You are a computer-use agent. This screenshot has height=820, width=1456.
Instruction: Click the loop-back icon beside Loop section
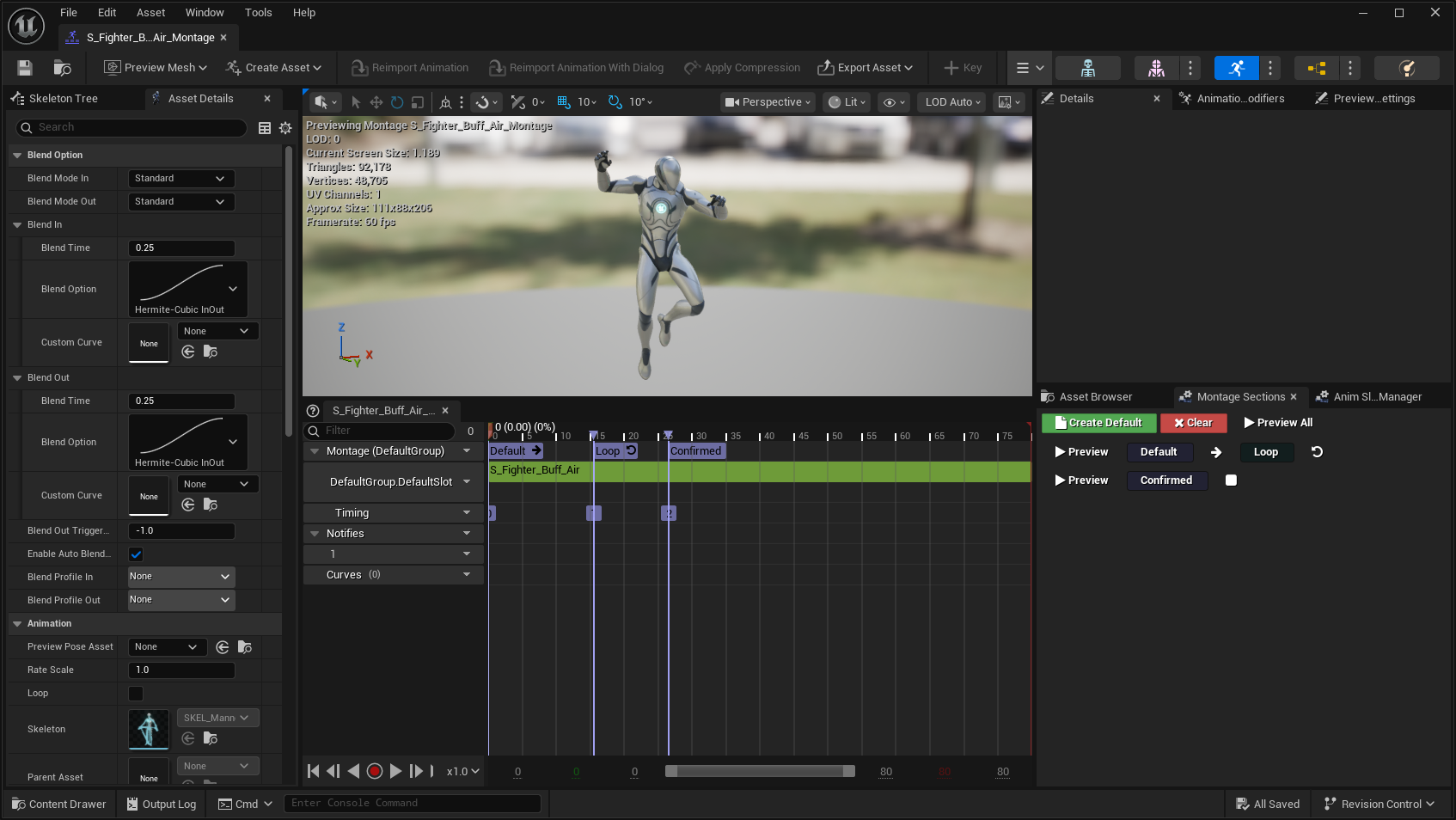point(1317,452)
